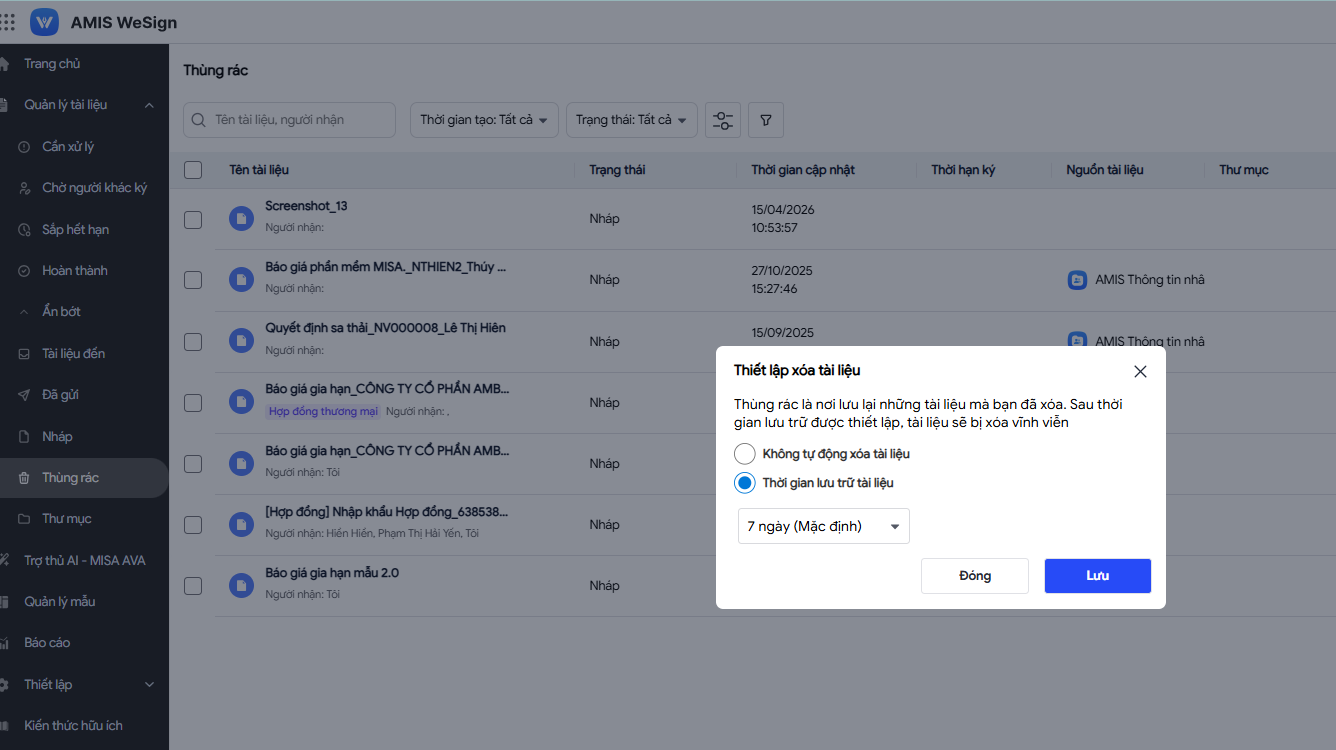Click the Thùng rác trash icon in sidebar
This screenshot has height=750, width=1336.
[x=24, y=478]
